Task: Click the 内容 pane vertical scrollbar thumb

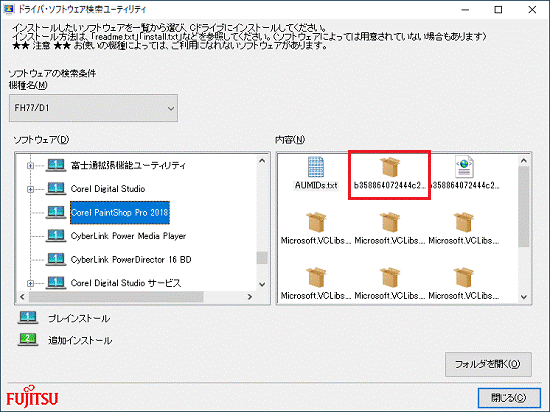Action: click(524, 207)
